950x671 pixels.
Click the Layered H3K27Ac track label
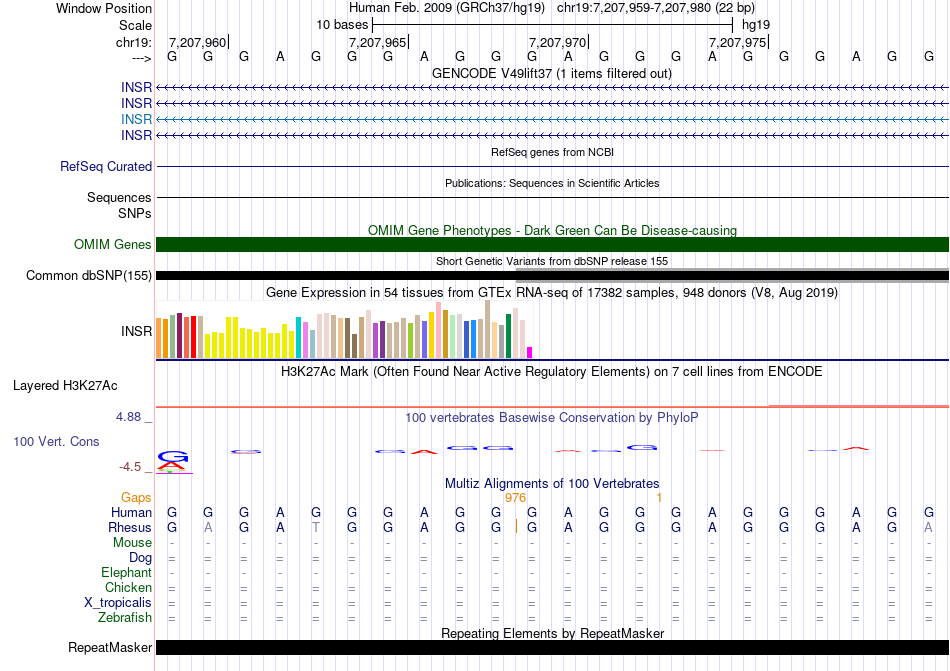pos(65,385)
